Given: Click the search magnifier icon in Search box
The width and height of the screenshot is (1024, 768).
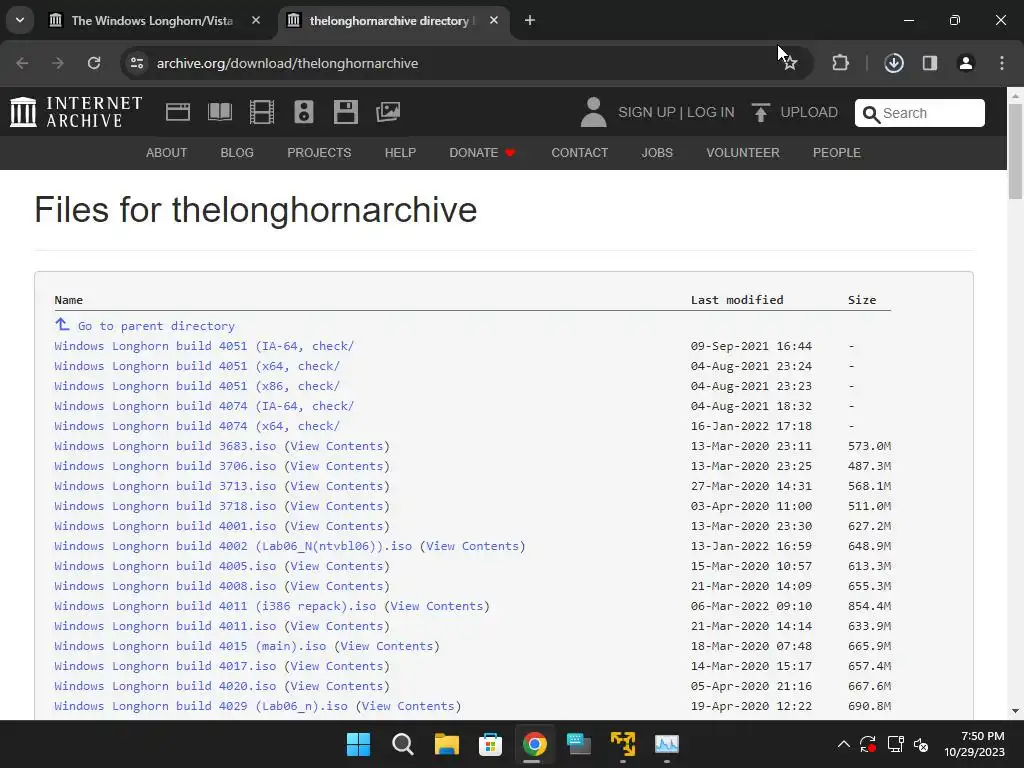Looking at the screenshot, I should [871, 114].
